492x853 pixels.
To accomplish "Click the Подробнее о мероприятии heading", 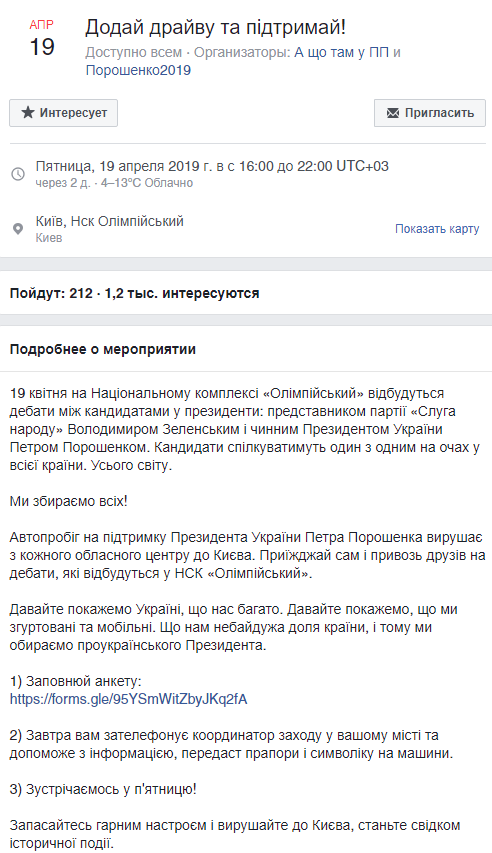I will tap(103, 349).
